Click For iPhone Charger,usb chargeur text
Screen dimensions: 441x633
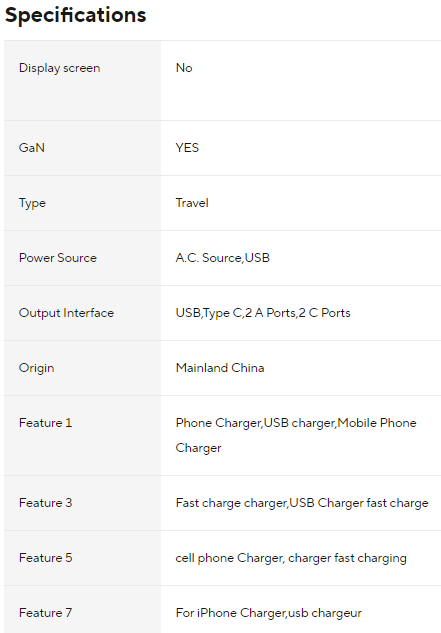[269, 613]
